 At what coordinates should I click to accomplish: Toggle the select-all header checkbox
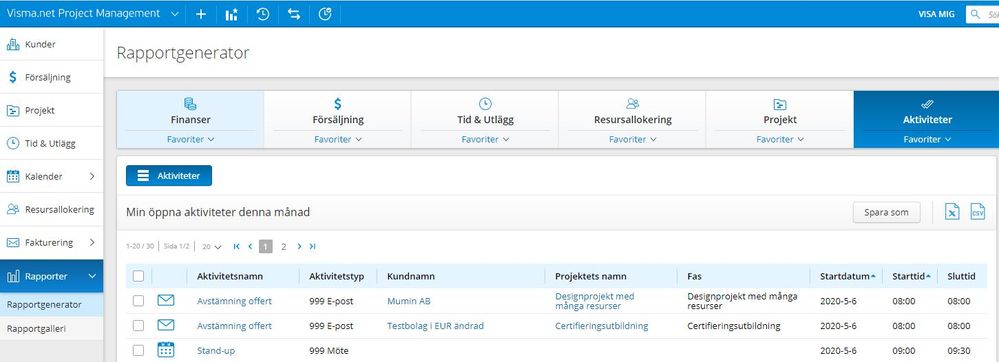pos(138,276)
